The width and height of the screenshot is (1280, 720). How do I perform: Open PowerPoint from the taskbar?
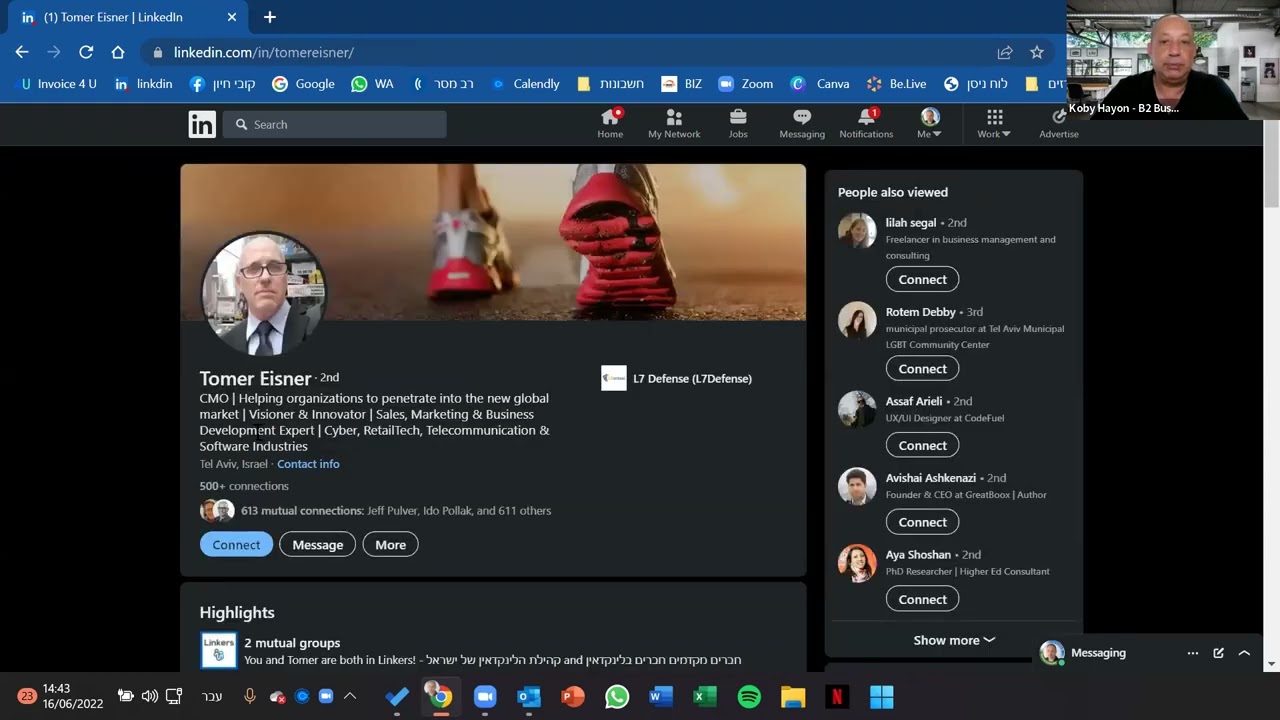pyautogui.click(x=573, y=696)
